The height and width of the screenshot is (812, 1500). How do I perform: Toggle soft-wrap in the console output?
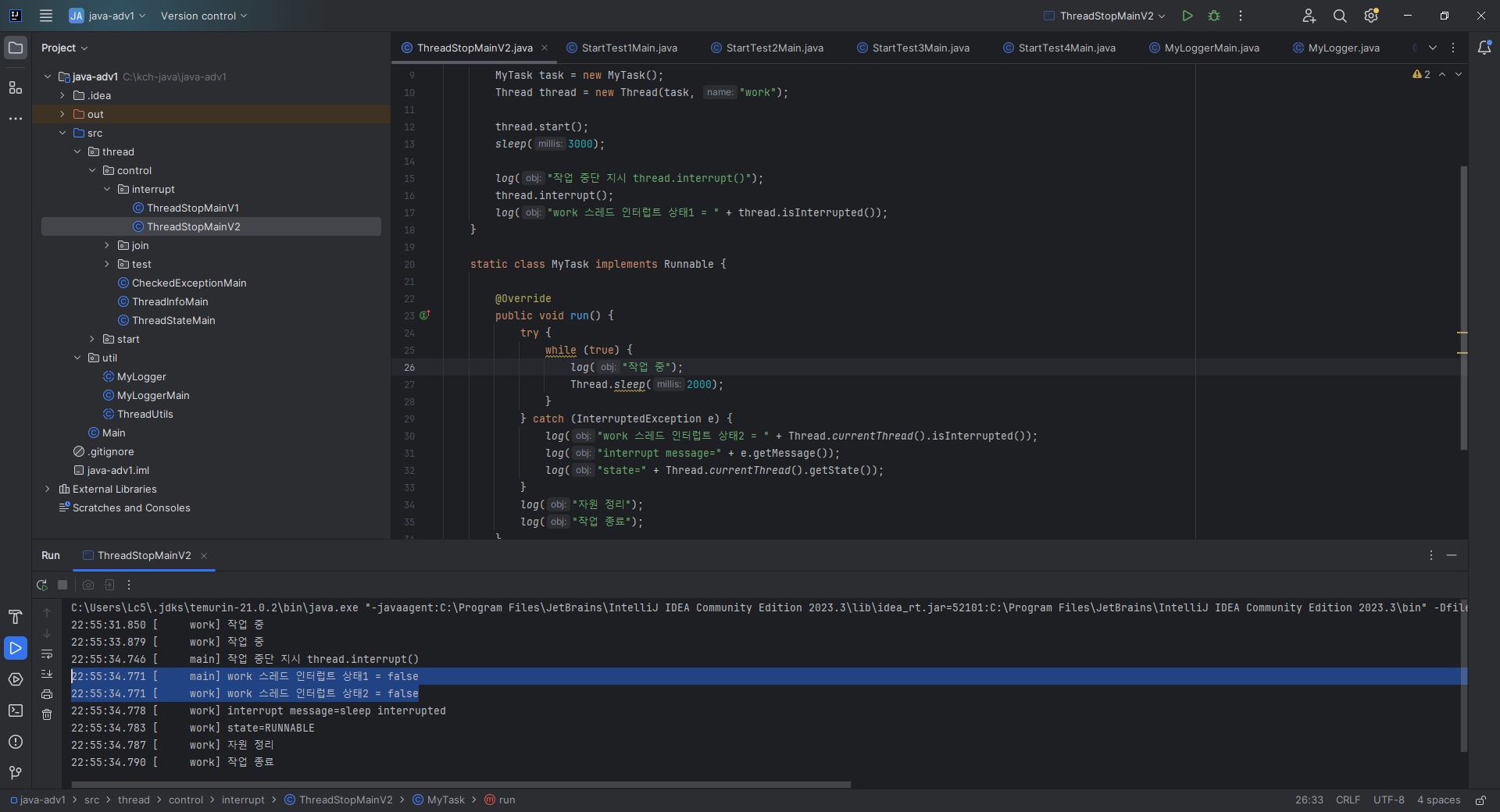47,654
